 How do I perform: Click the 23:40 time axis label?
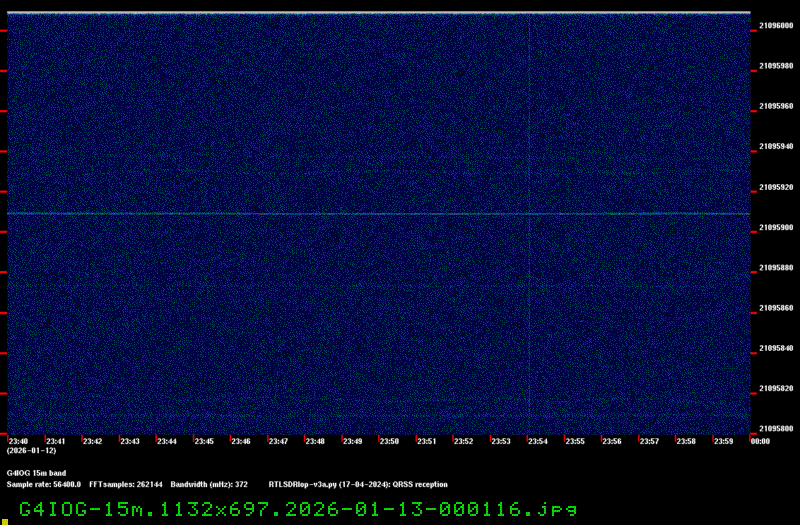pyautogui.click(x=18, y=441)
